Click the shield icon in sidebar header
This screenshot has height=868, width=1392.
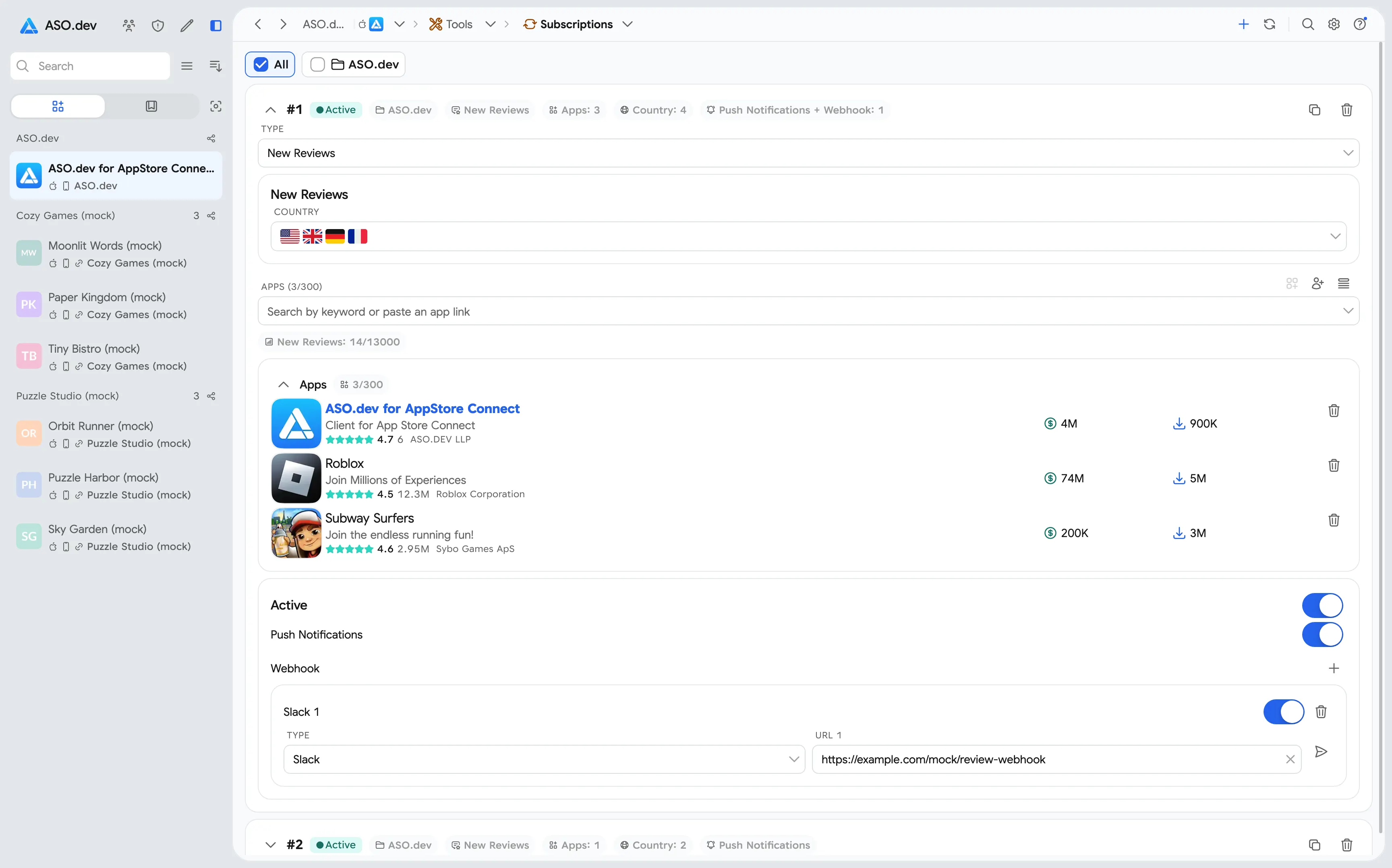[158, 25]
